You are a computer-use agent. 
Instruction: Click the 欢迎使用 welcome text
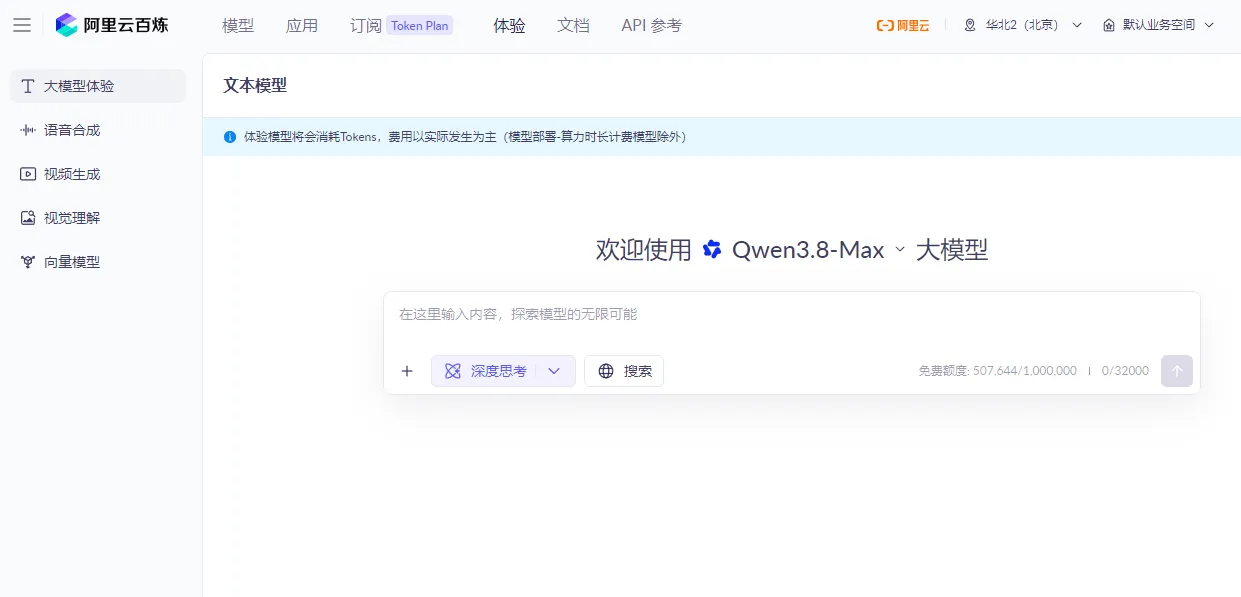point(644,250)
